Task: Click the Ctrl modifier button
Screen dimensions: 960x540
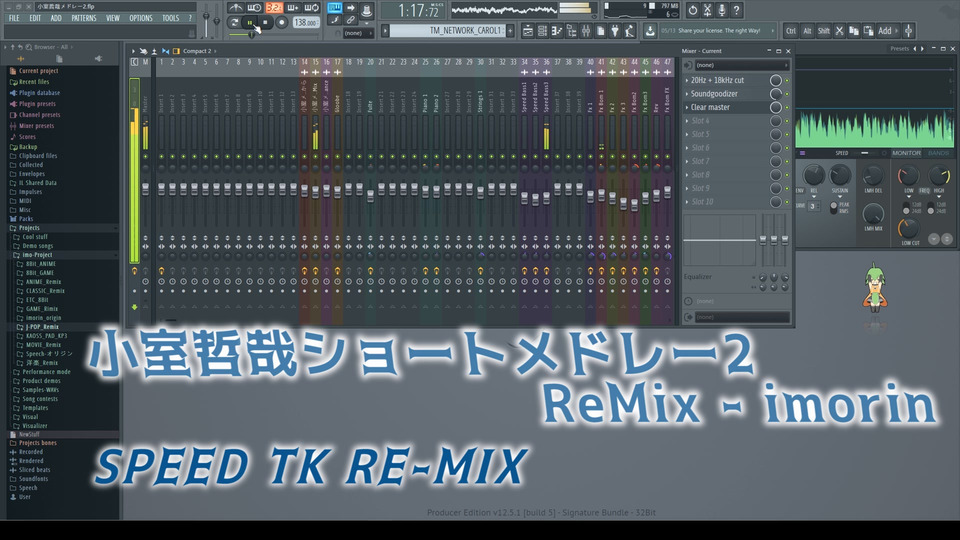Action: [791, 31]
